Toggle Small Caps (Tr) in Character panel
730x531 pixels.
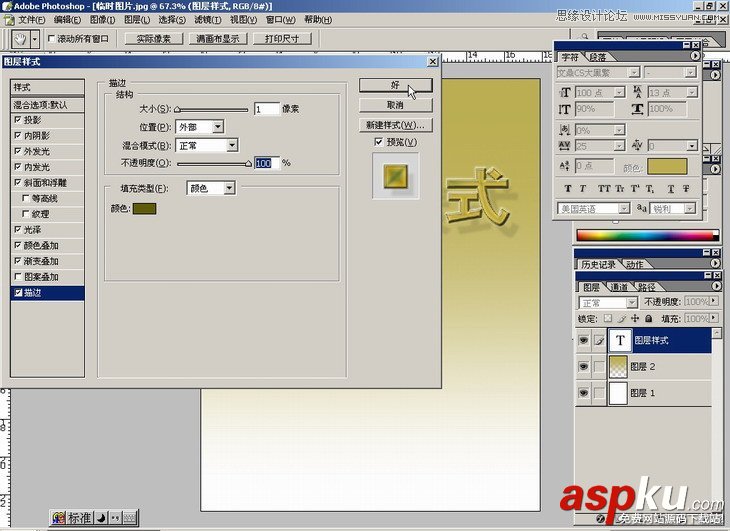click(x=619, y=188)
